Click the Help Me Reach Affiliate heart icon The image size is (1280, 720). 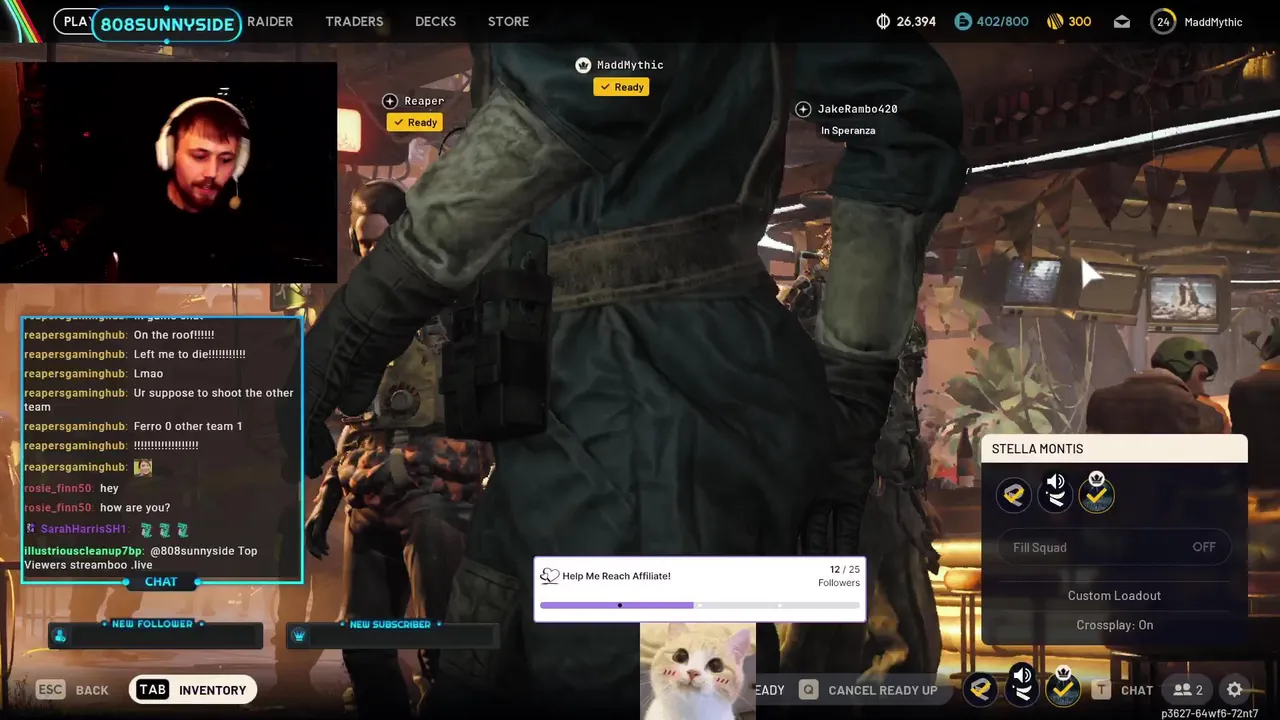[549, 576]
